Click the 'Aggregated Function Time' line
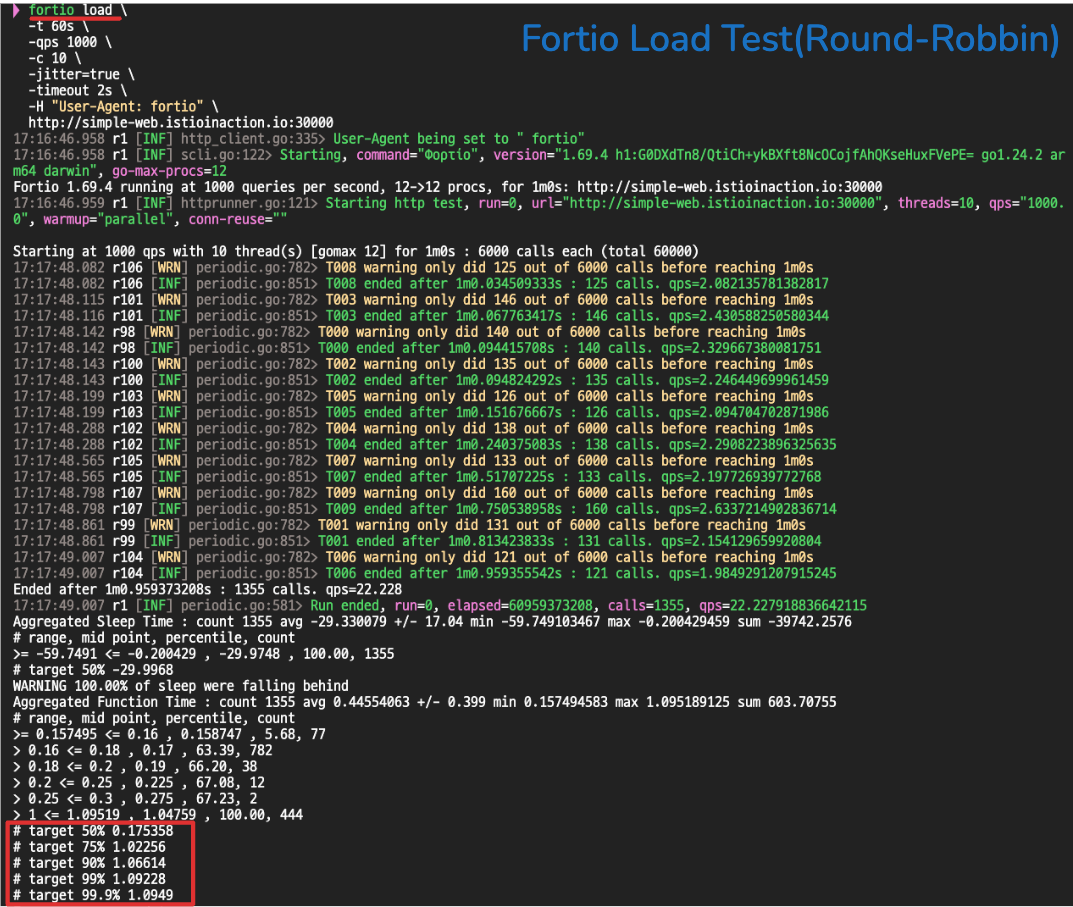Viewport: 1073px width, 907px height. (x=424, y=702)
